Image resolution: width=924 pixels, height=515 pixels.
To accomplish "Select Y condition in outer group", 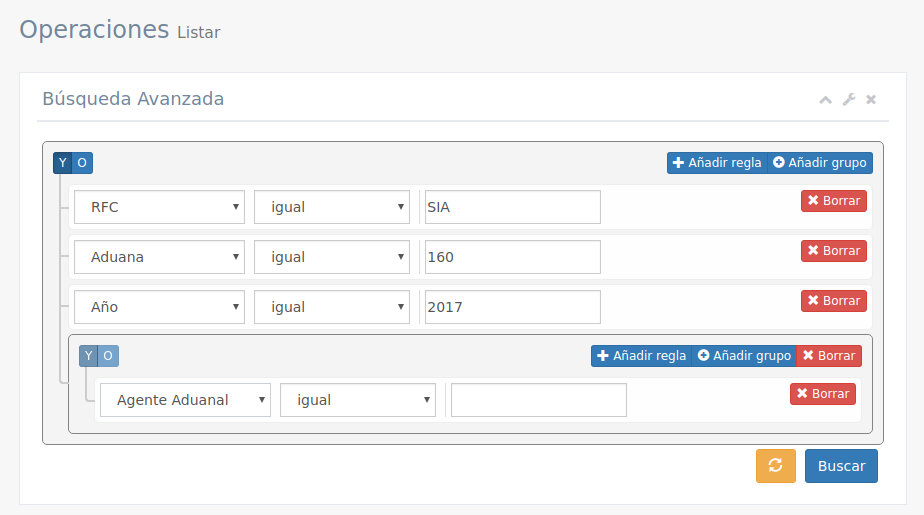I will [63, 163].
